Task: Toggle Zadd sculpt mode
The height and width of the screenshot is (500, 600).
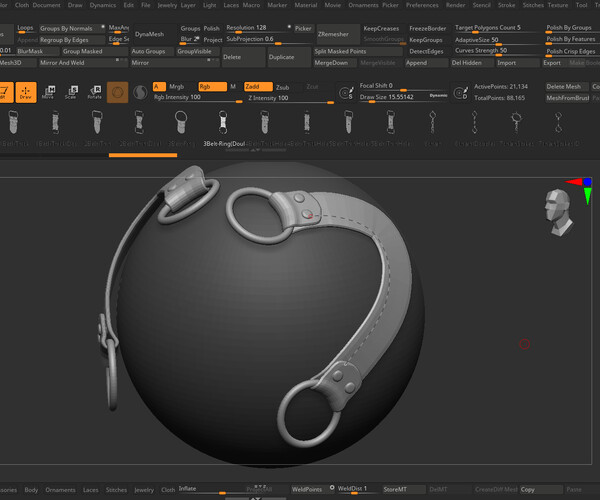Action: point(258,87)
